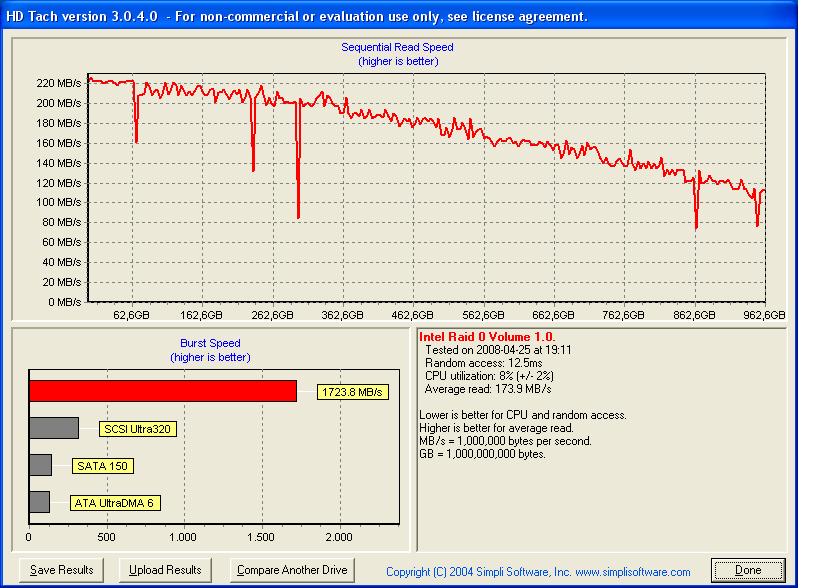Click the 220 MB/s axis label

(x=59, y=83)
